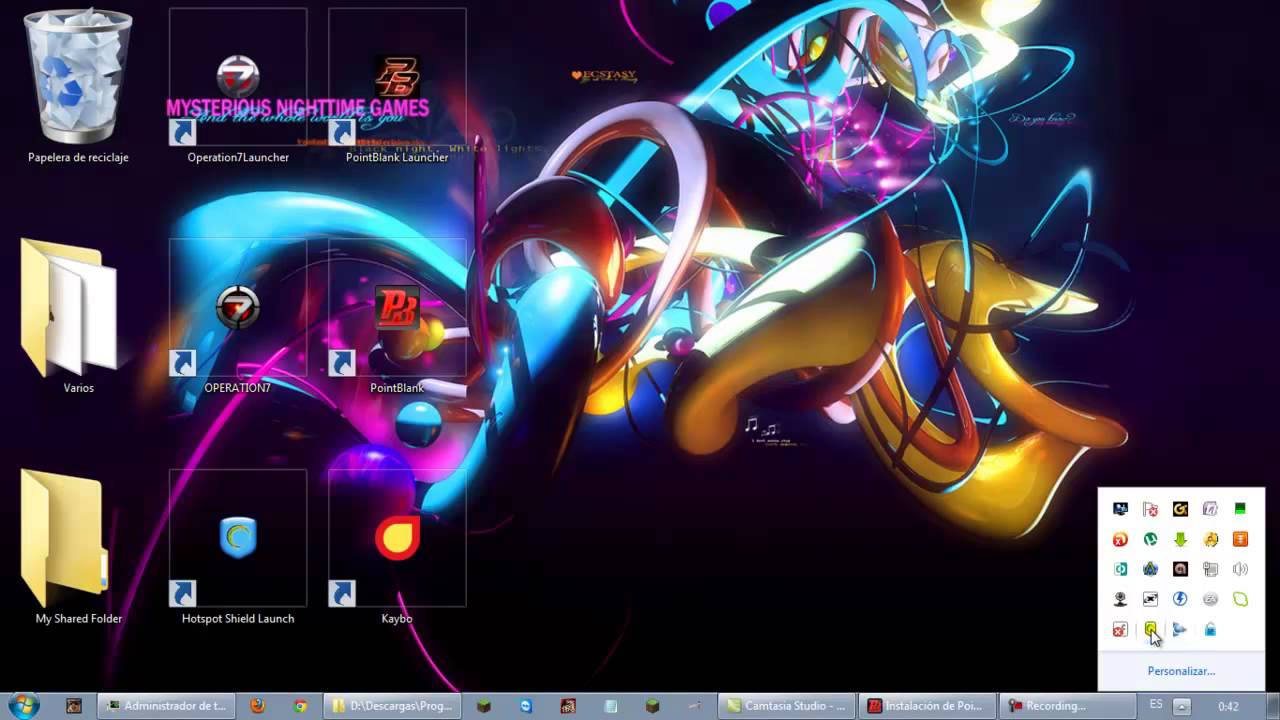The width and height of the screenshot is (1280, 720).
Task: Click the OPERATION7 desktop shortcut
Action: click(238, 316)
